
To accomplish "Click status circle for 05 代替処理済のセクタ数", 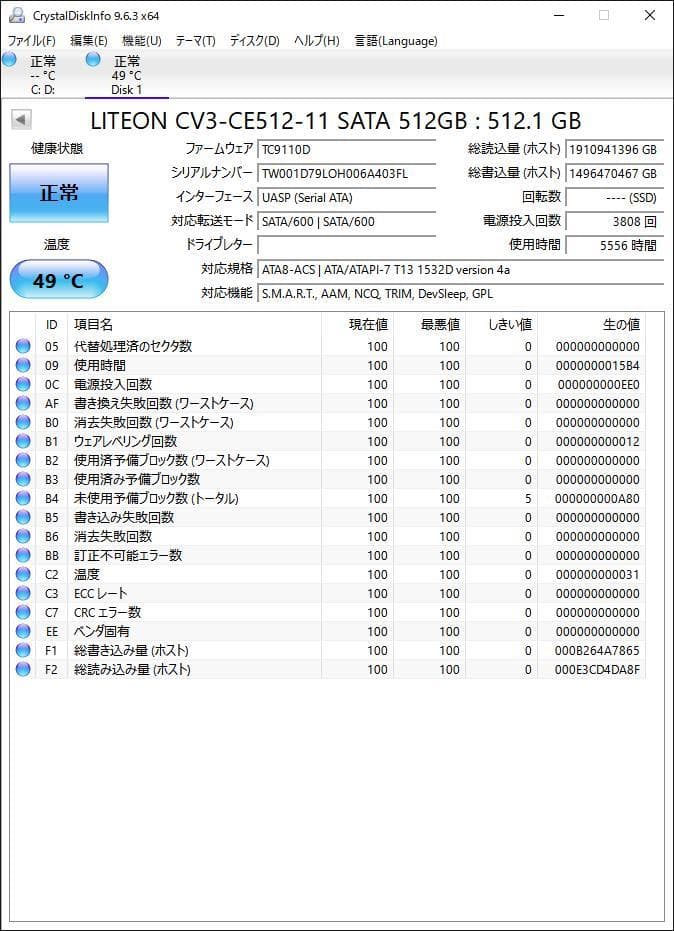I will (23, 346).
